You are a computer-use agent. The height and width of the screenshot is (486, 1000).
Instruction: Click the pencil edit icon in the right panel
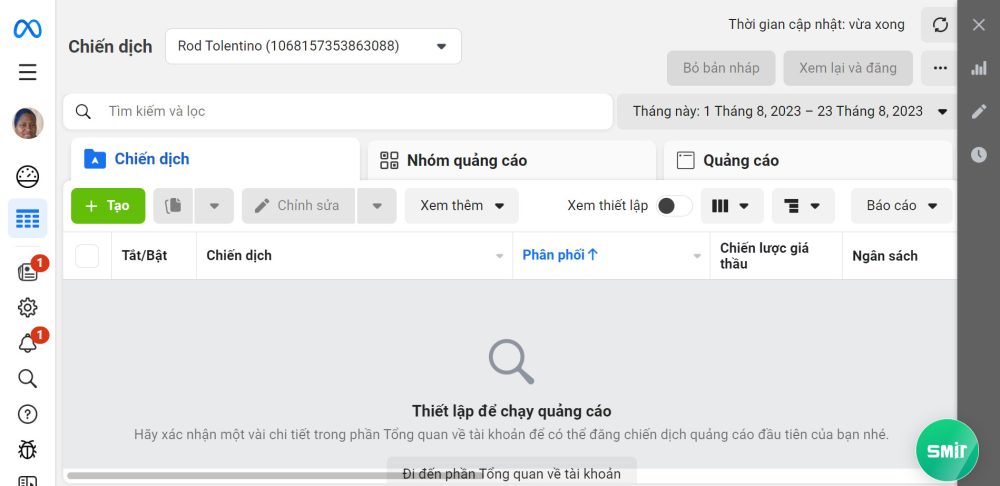(978, 112)
